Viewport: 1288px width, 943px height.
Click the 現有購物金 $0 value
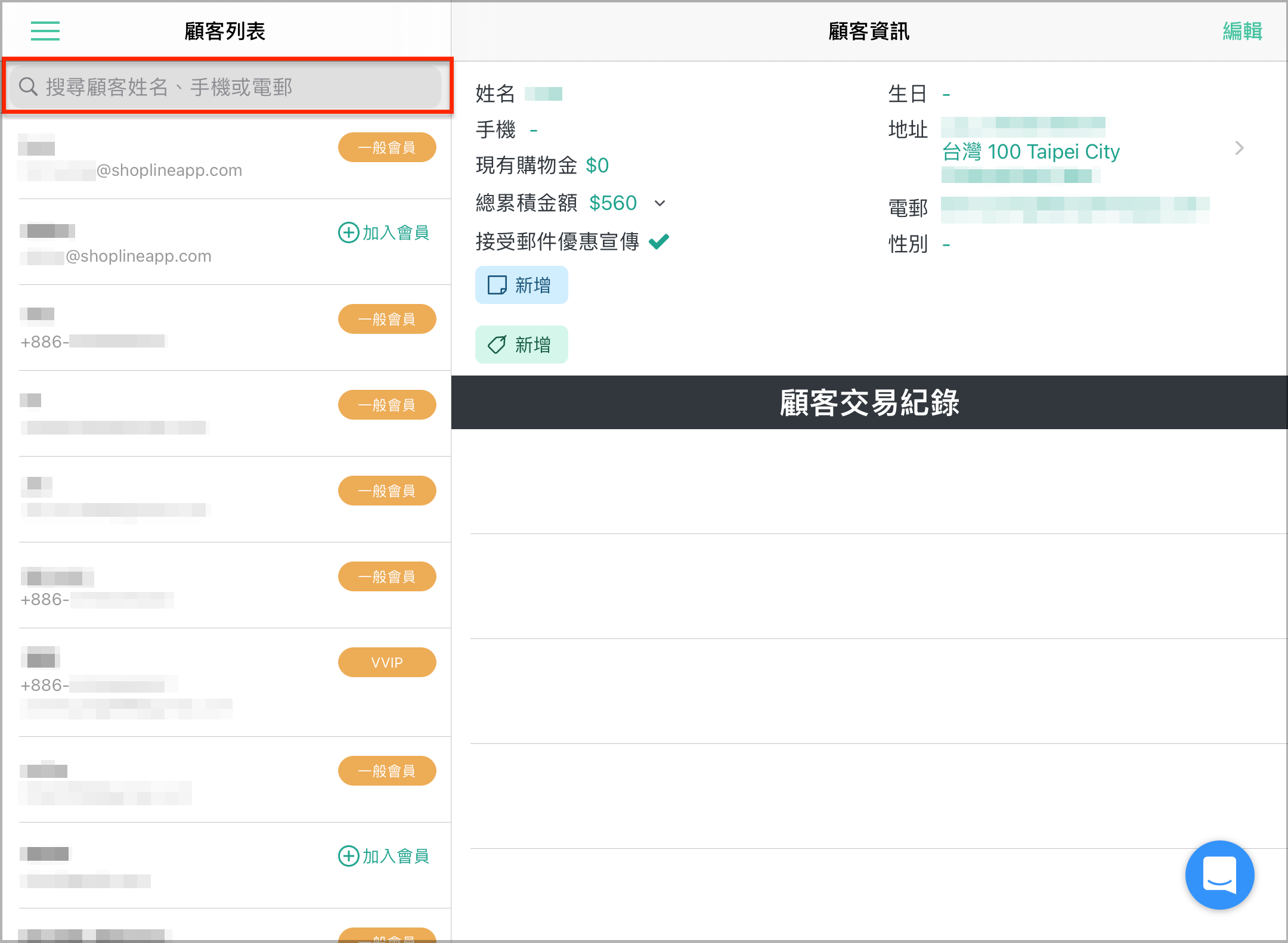coord(597,165)
